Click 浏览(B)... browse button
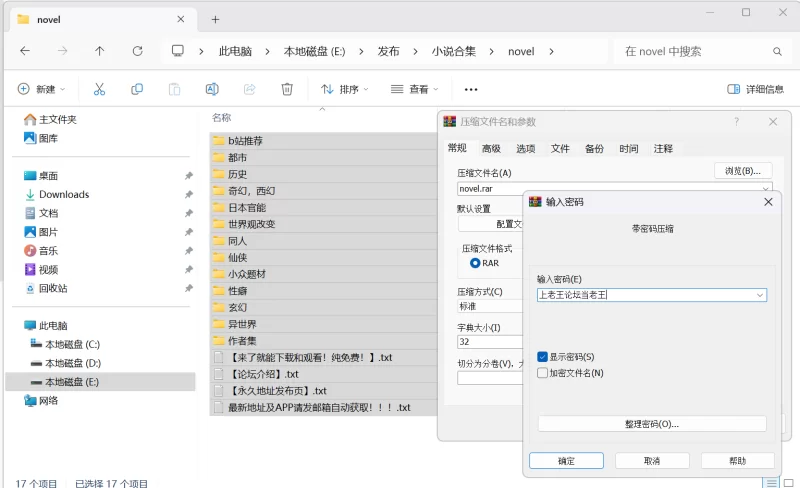 [x=743, y=171]
